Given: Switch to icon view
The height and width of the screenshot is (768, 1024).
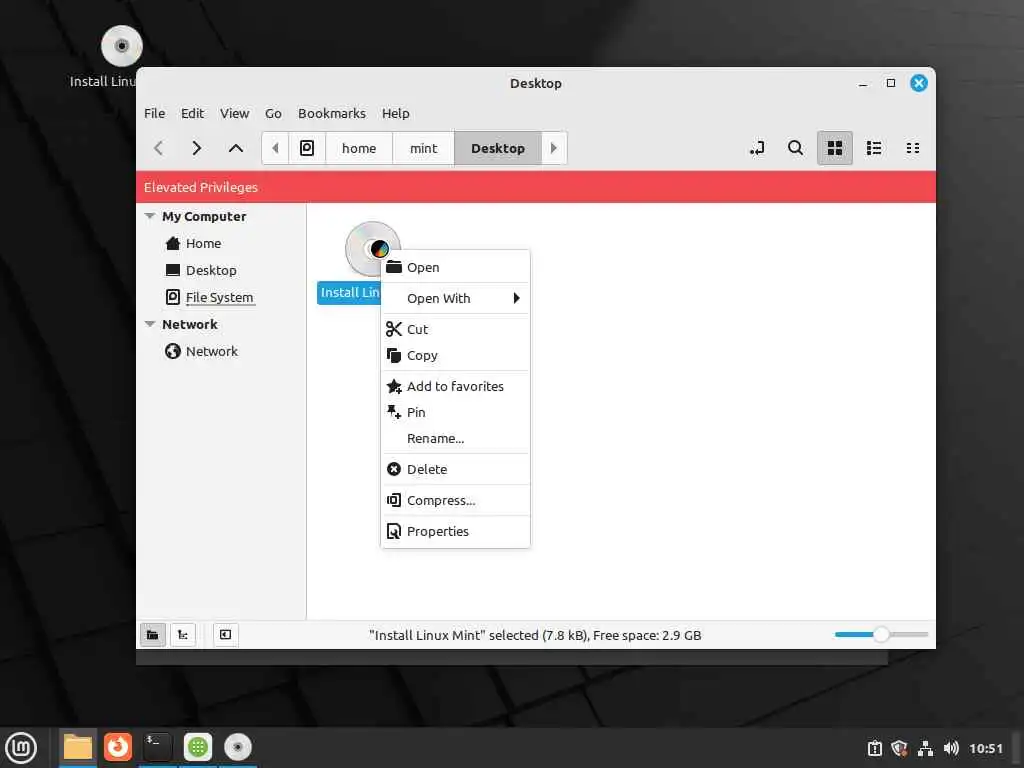Looking at the screenshot, I should (x=835, y=148).
